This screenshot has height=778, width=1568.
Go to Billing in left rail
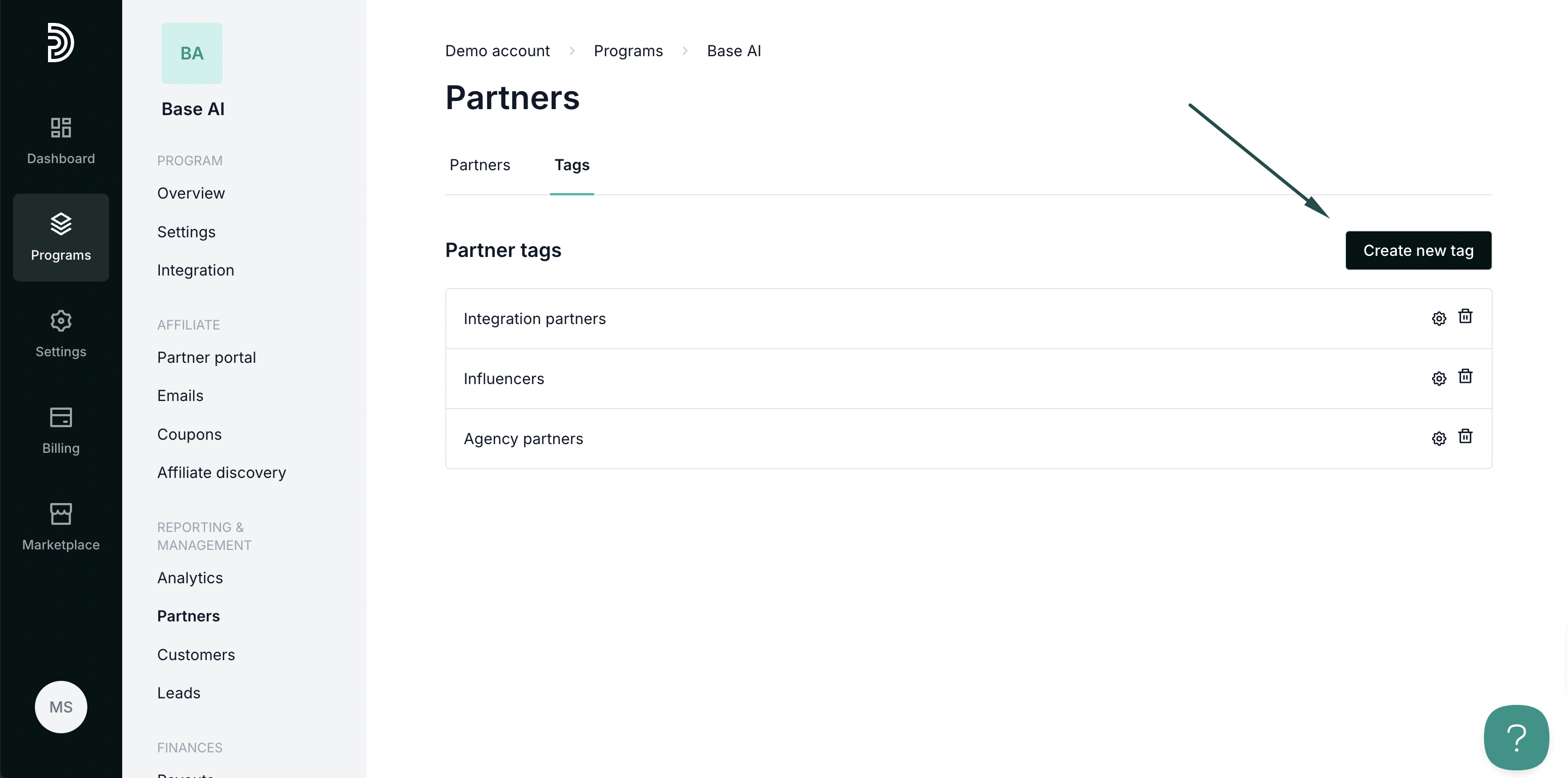[x=61, y=430]
